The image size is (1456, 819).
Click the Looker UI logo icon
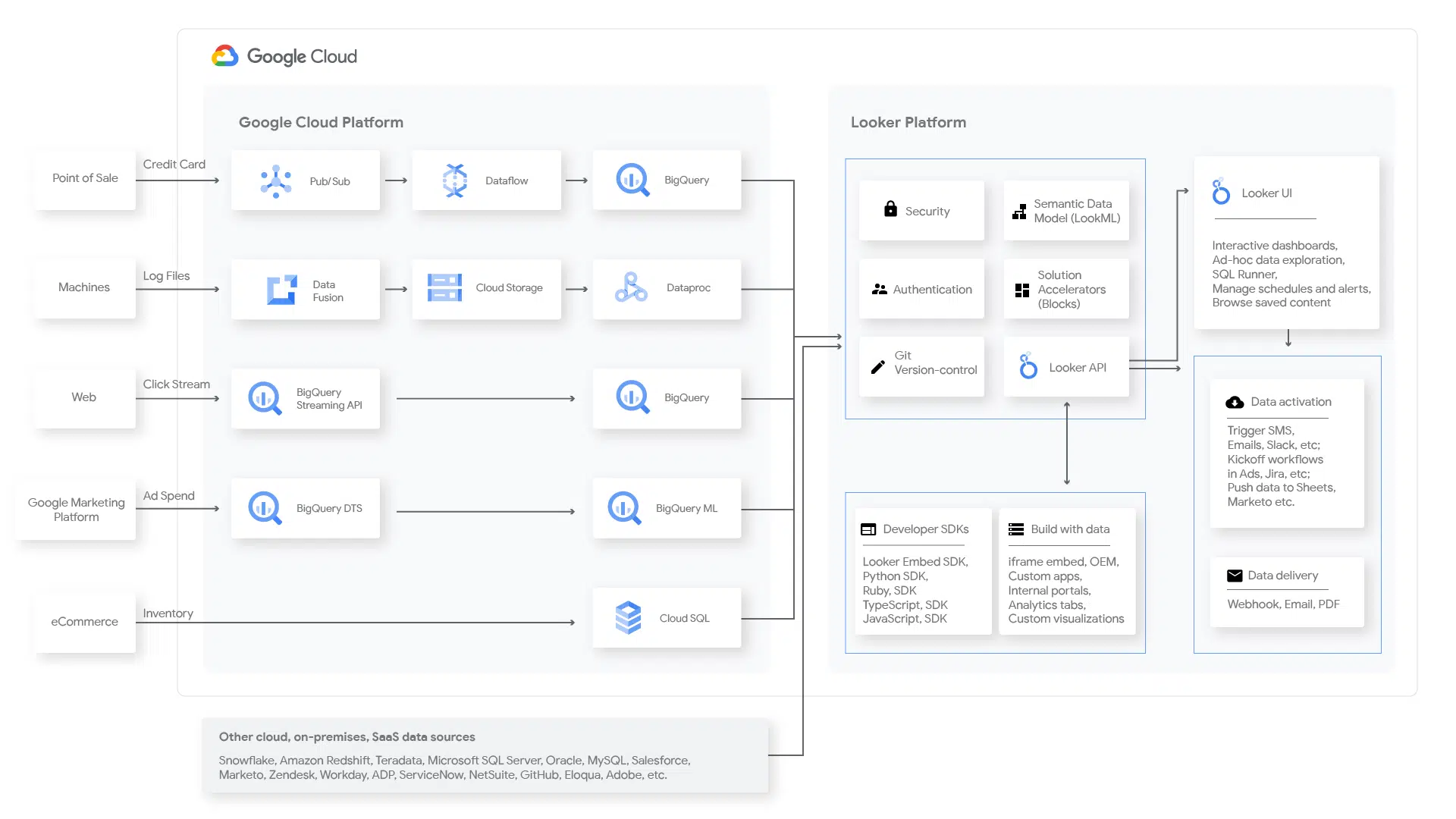coord(1221,191)
